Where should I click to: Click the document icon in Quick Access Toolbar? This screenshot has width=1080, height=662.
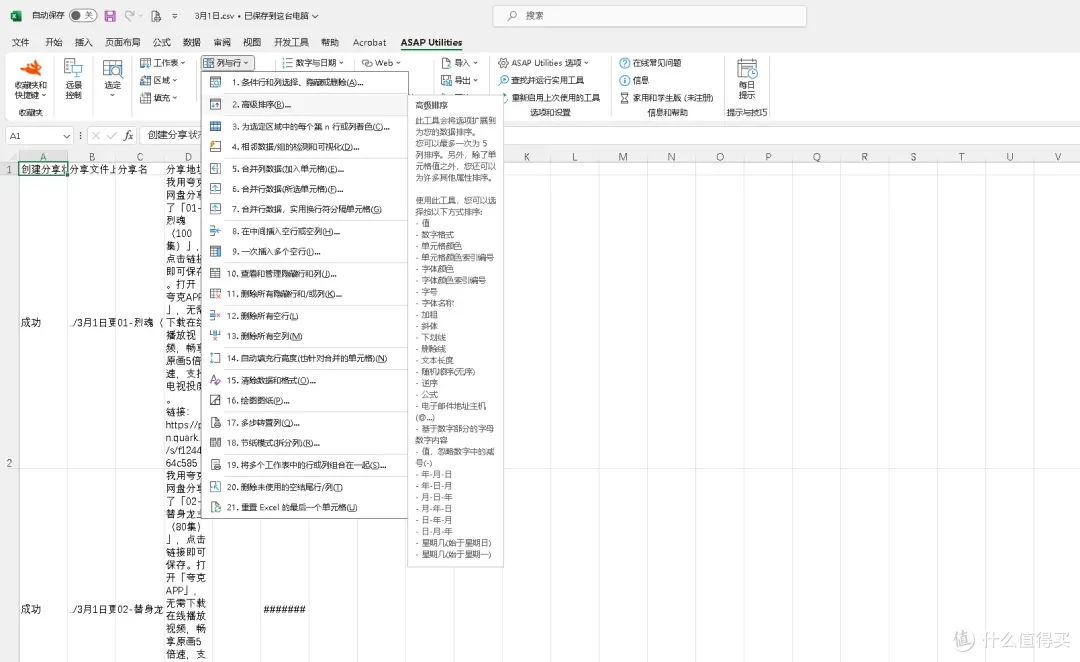(156, 15)
